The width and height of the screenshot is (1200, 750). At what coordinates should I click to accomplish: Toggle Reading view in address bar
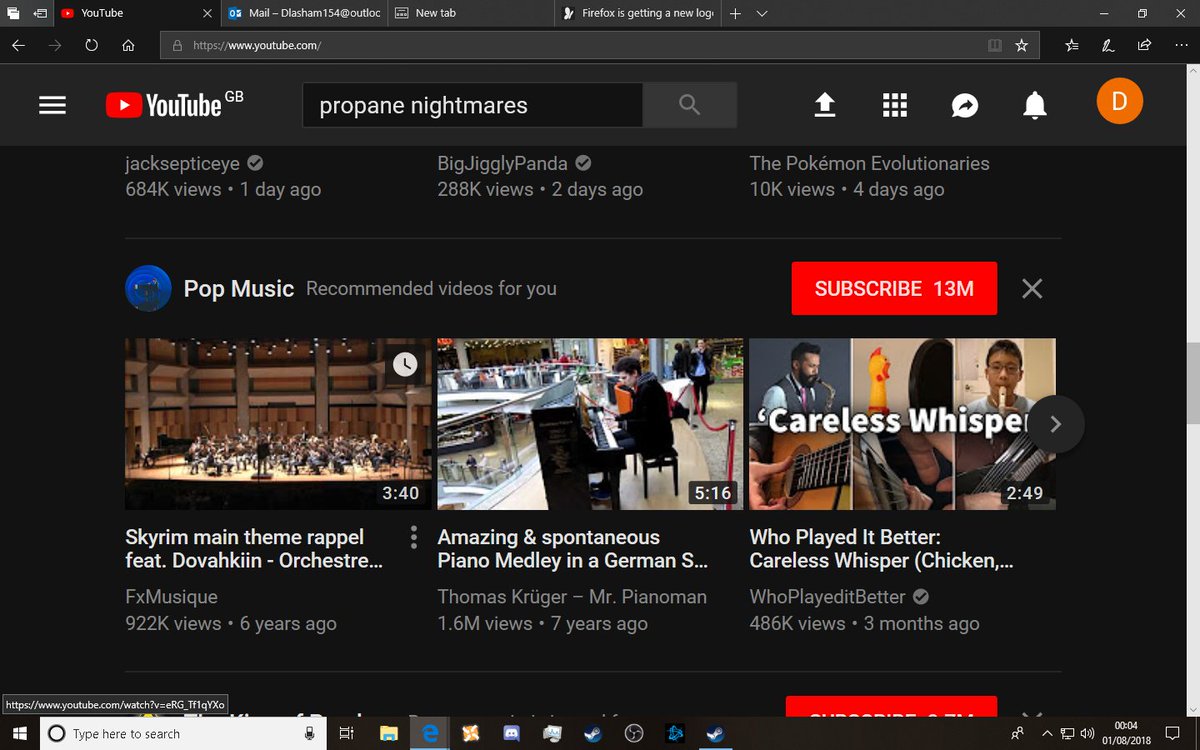[994, 45]
